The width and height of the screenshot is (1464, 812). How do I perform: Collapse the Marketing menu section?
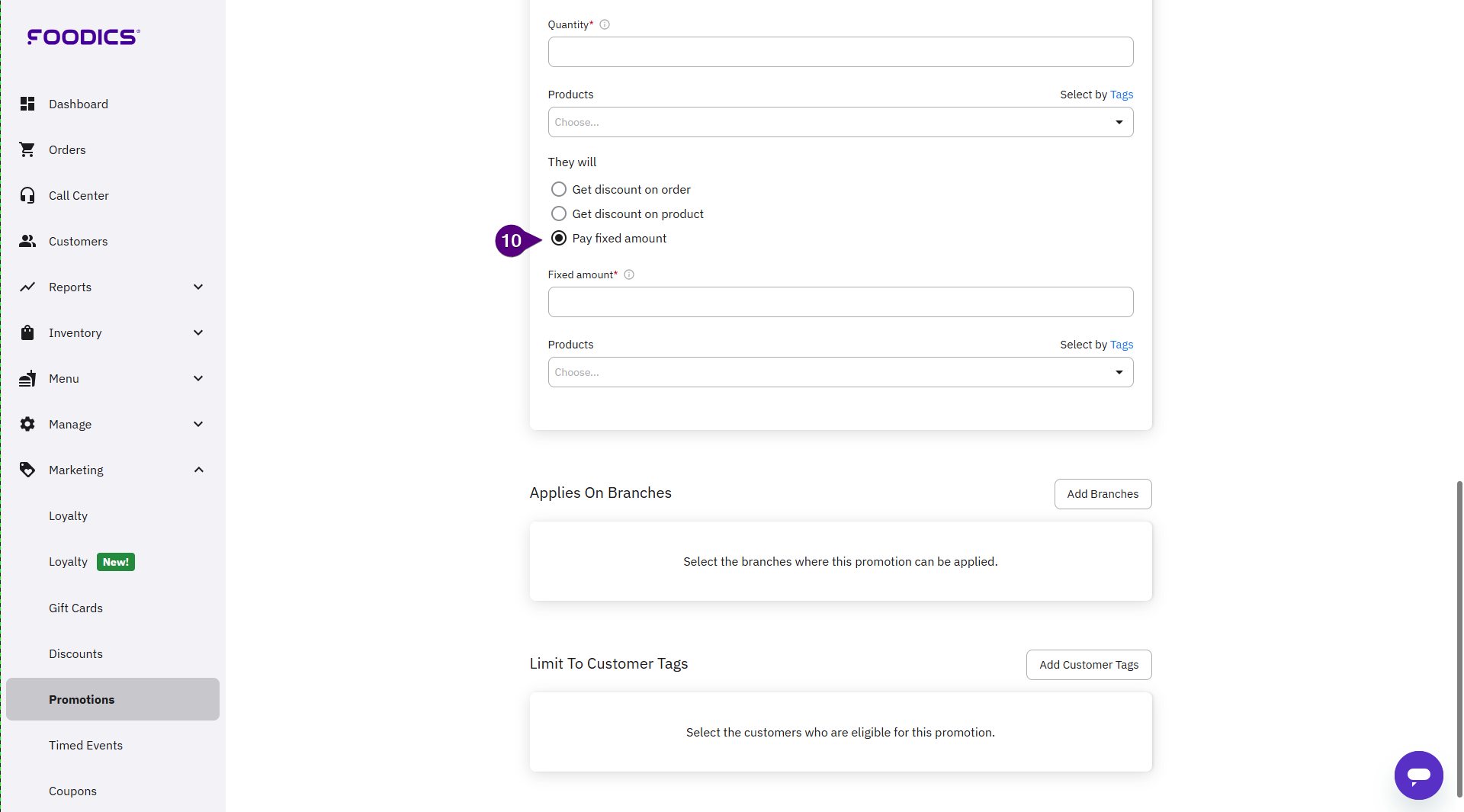(x=113, y=470)
